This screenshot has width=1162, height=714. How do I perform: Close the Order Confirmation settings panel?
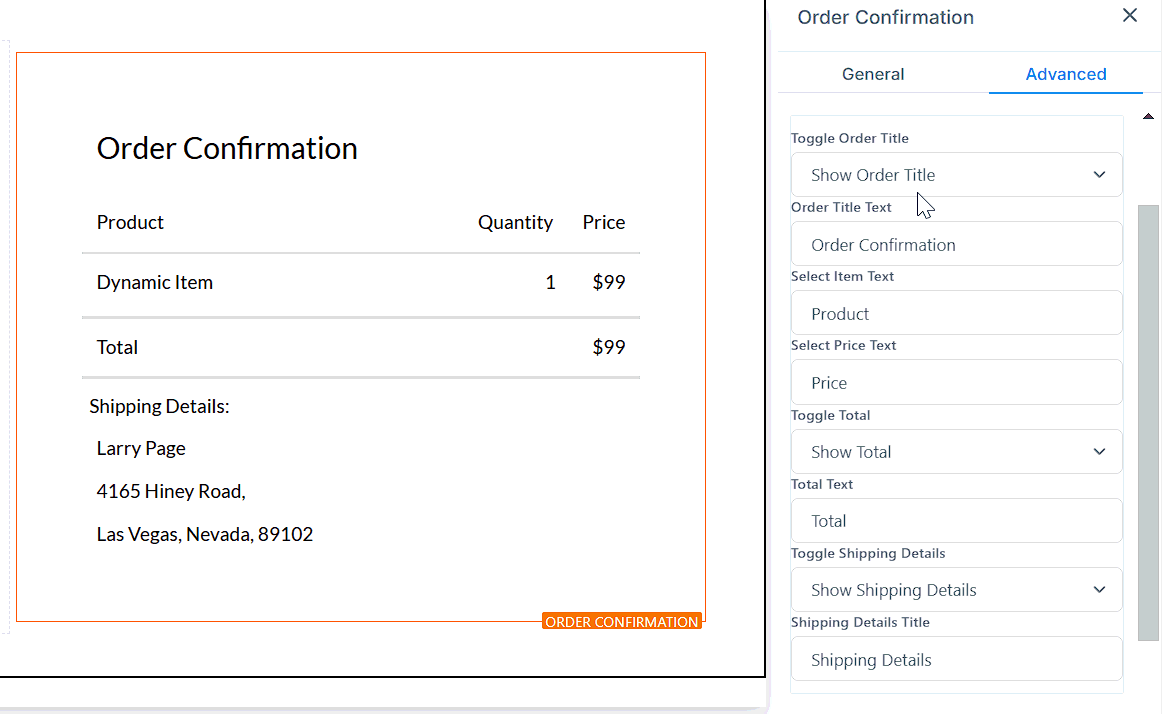click(x=1130, y=16)
